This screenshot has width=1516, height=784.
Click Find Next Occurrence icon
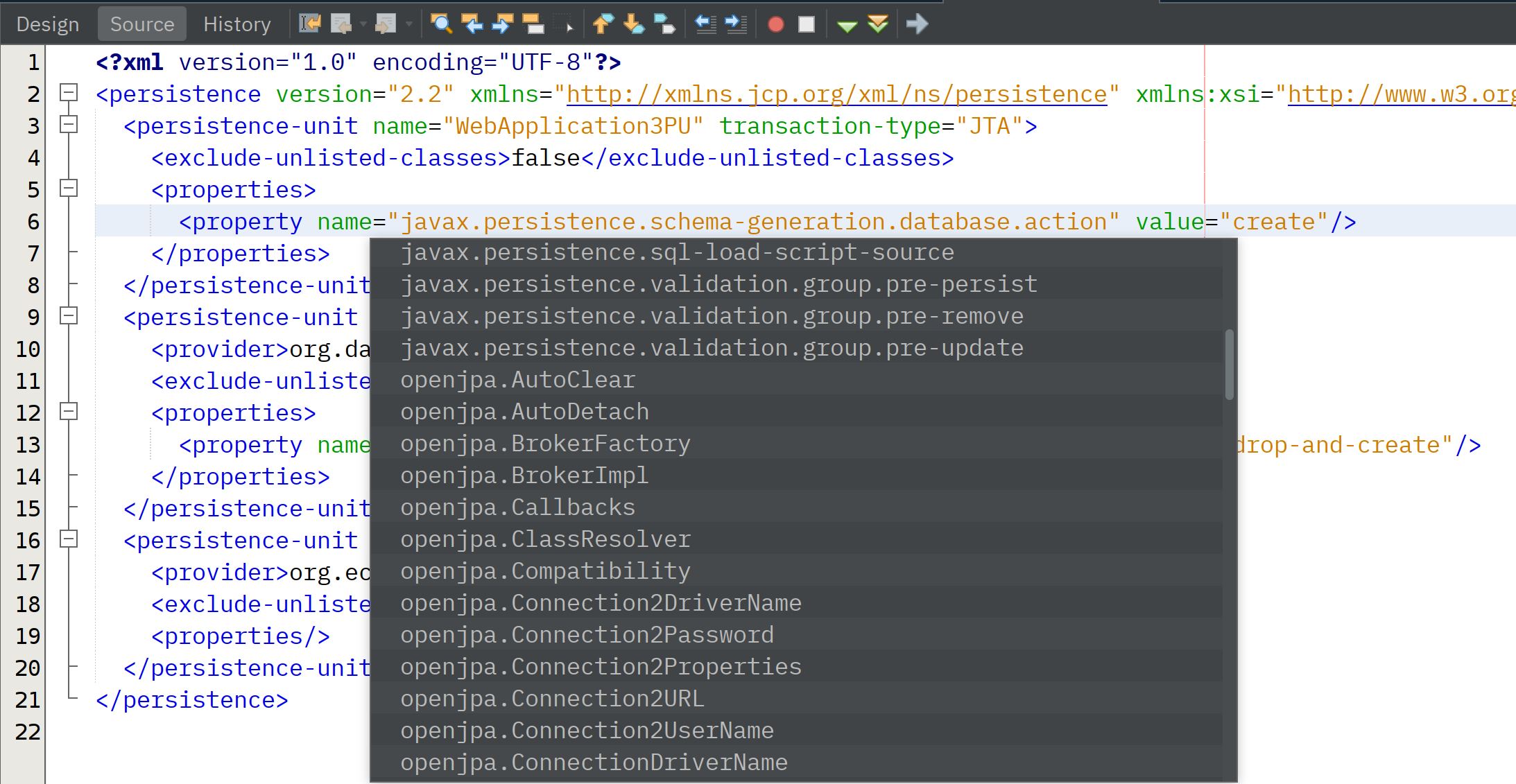(x=503, y=24)
